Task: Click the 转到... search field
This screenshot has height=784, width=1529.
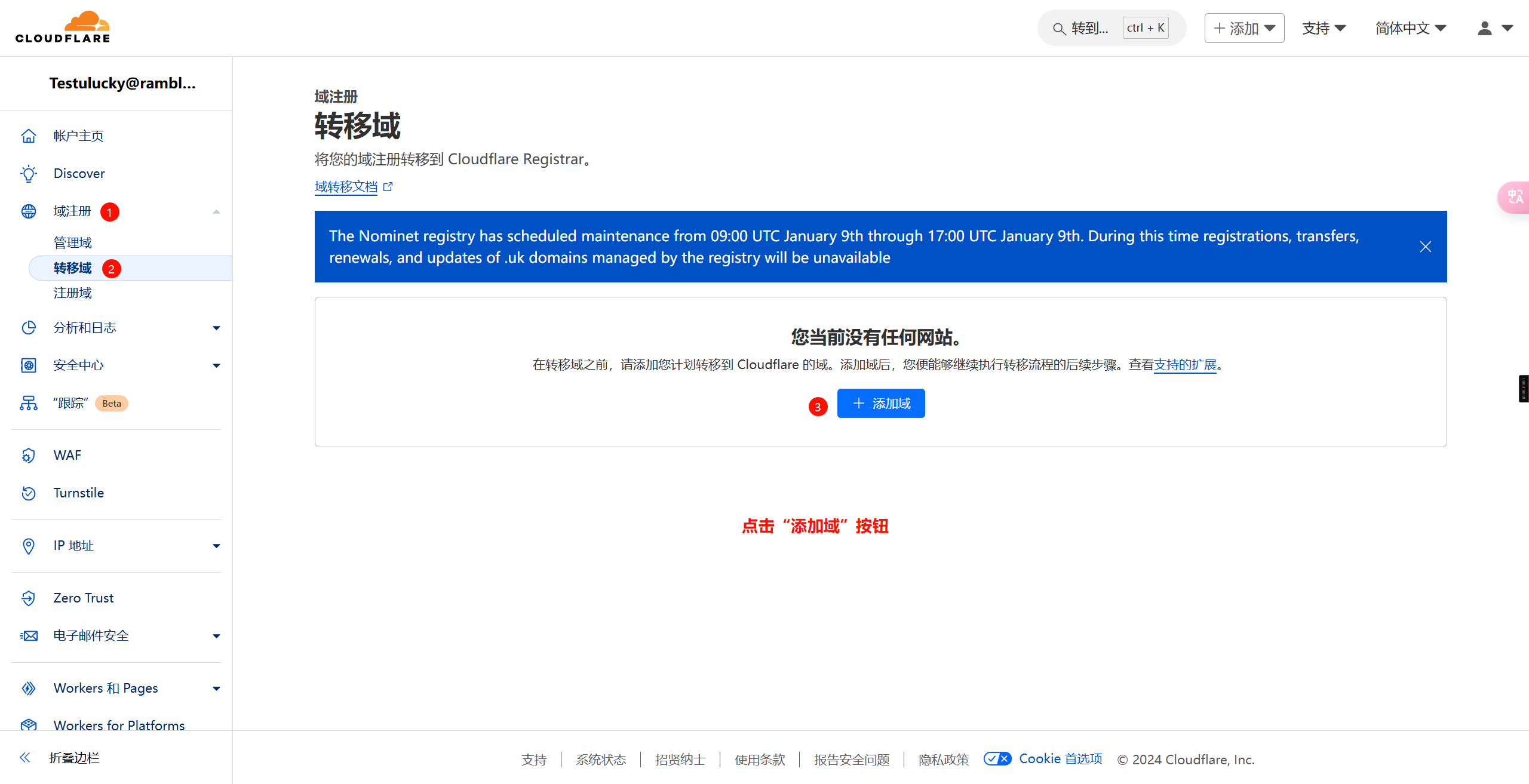Action: click(x=1112, y=28)
